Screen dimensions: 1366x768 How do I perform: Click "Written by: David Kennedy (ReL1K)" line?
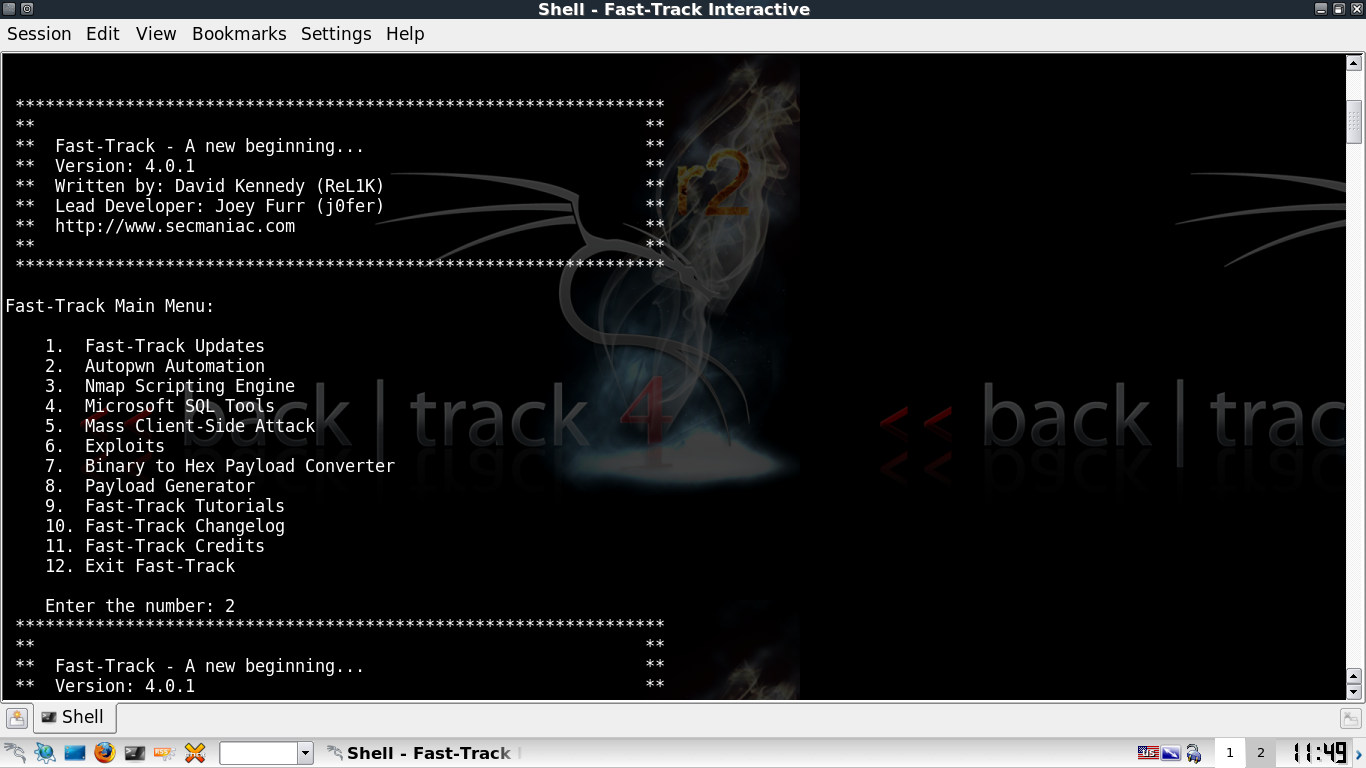click(x=220, y=186)
